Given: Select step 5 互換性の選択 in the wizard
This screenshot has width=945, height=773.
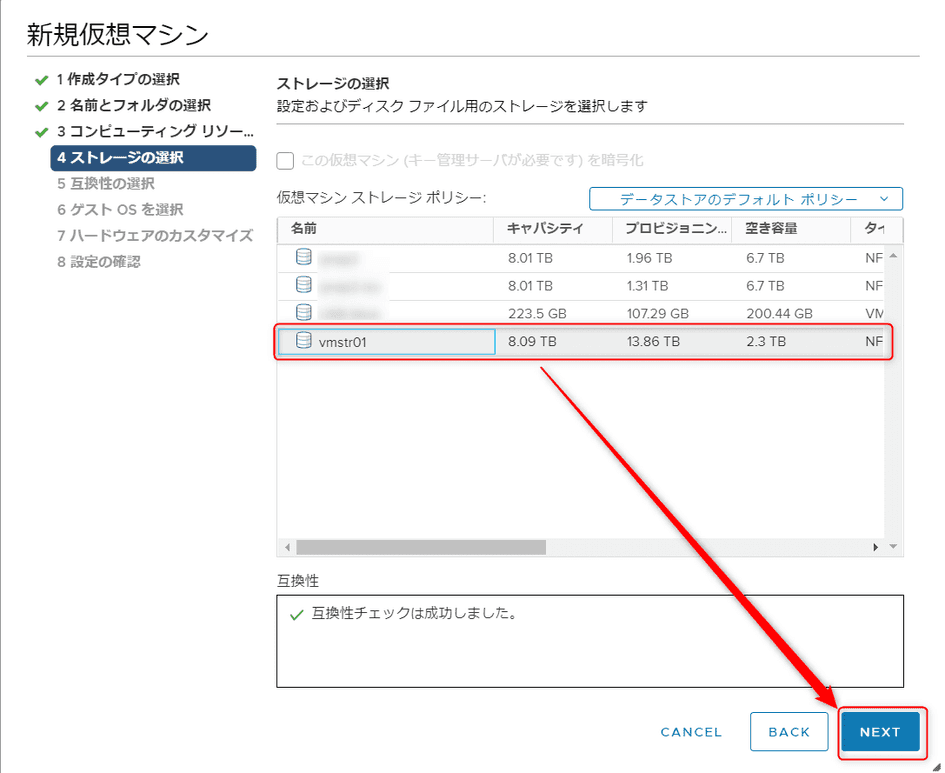Looking at the screenshot, I should pyautogui.click(x=106, y=184).
